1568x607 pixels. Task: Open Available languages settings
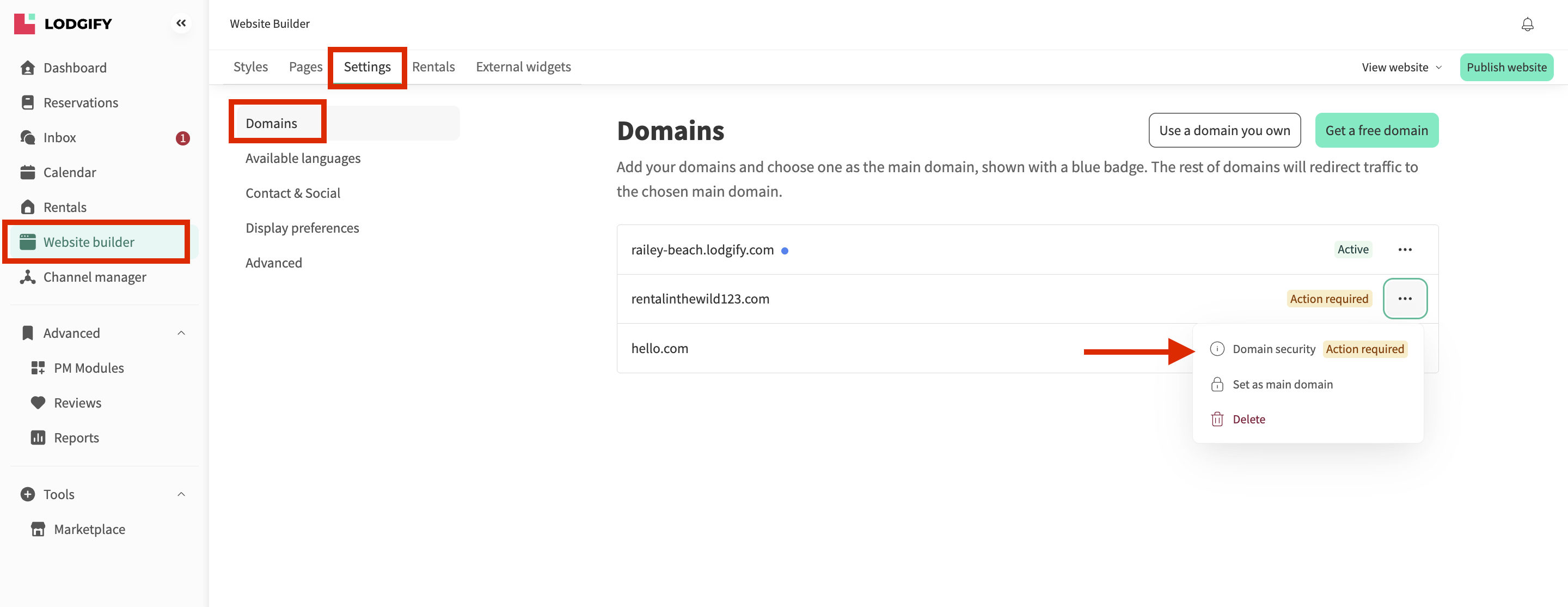point(303,159)
